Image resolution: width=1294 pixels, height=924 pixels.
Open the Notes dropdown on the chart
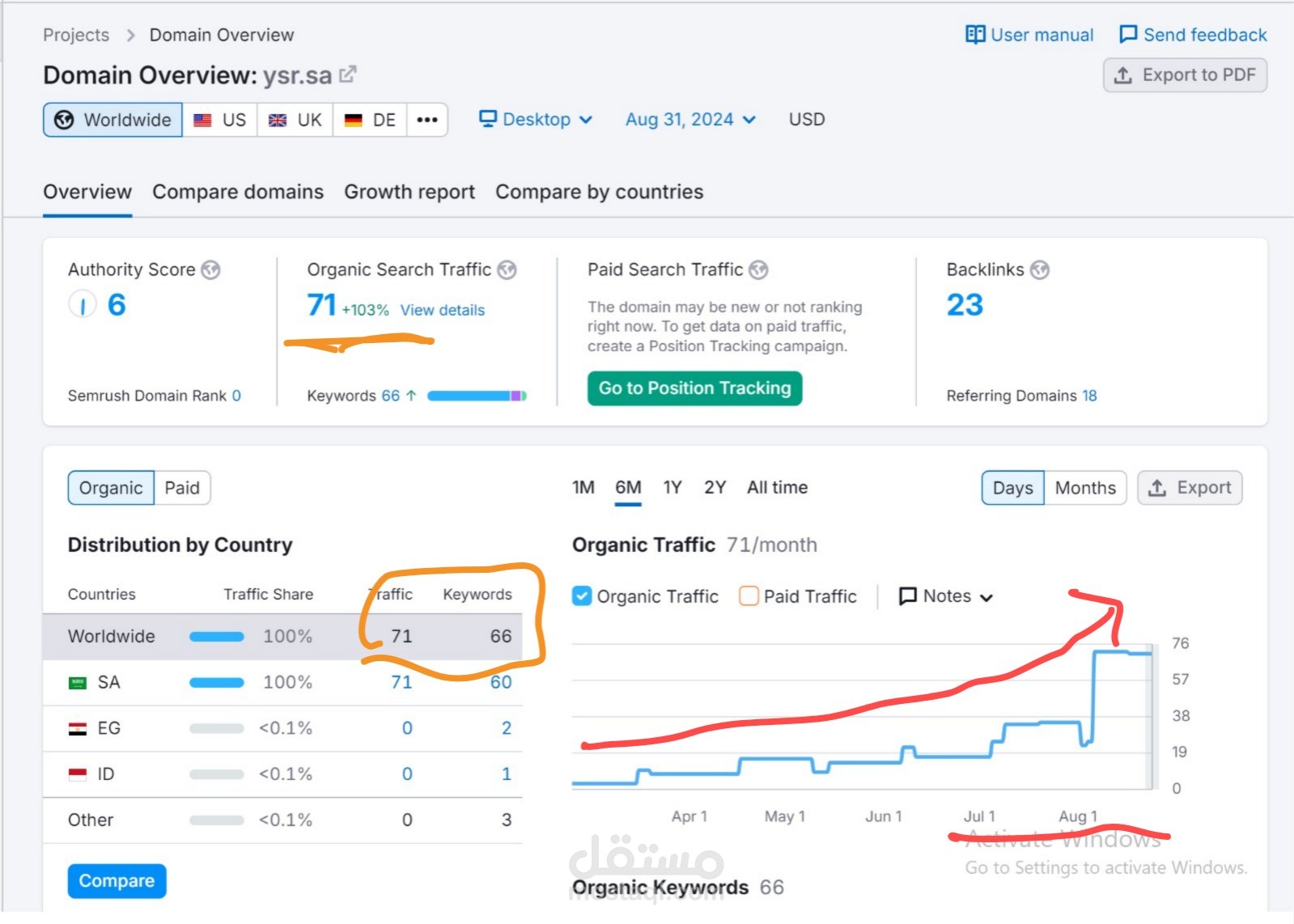tap(946, 596)
